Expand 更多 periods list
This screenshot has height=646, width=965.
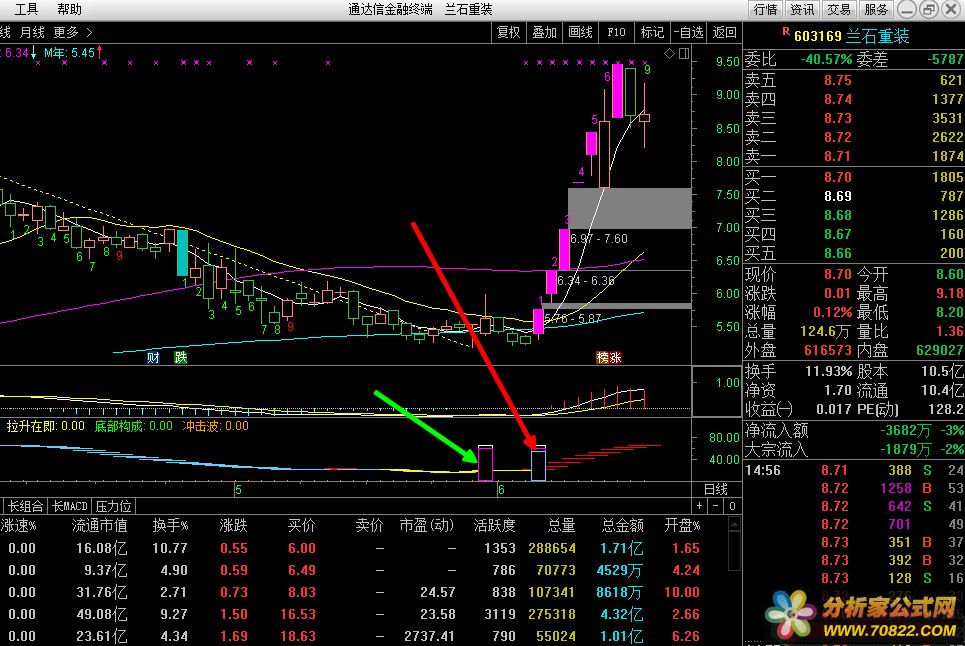click(x=72, y=32)
